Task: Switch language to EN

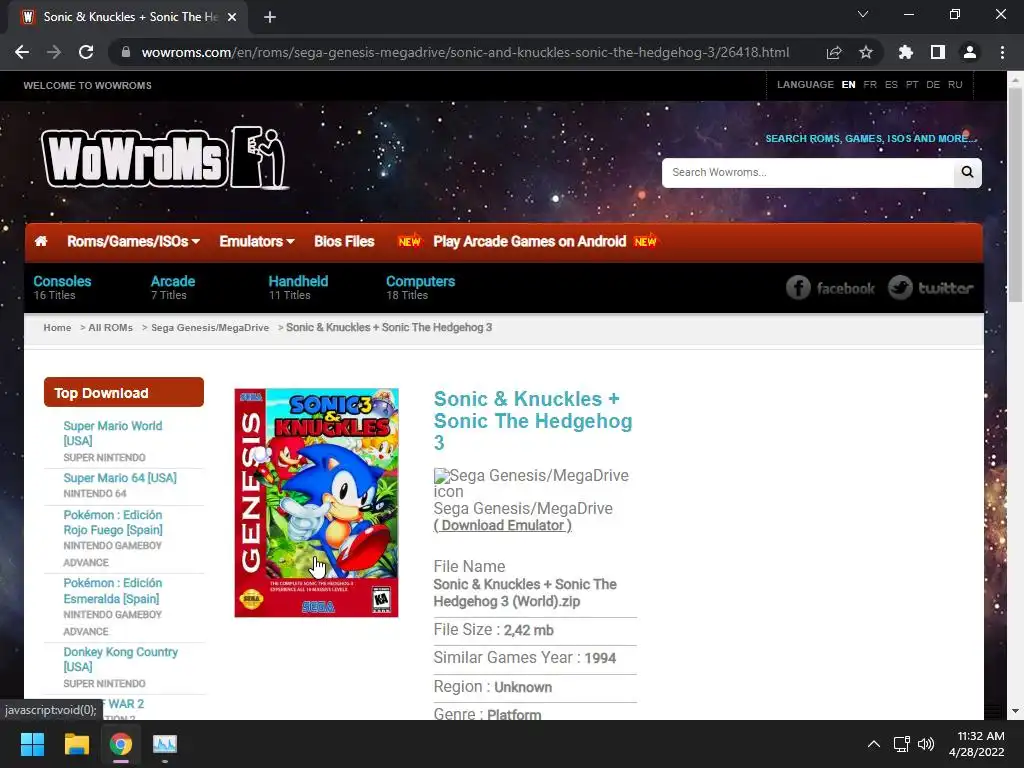Action: tap(848, 85)
